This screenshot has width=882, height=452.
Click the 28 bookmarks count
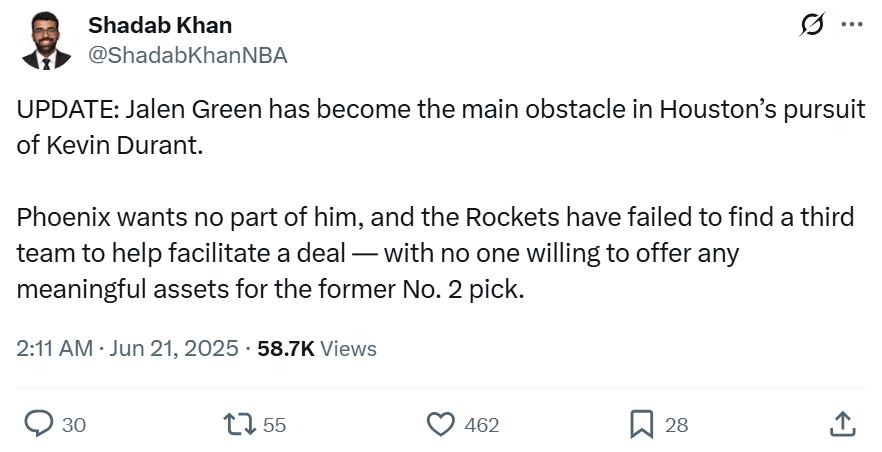[x=677, y=425]
